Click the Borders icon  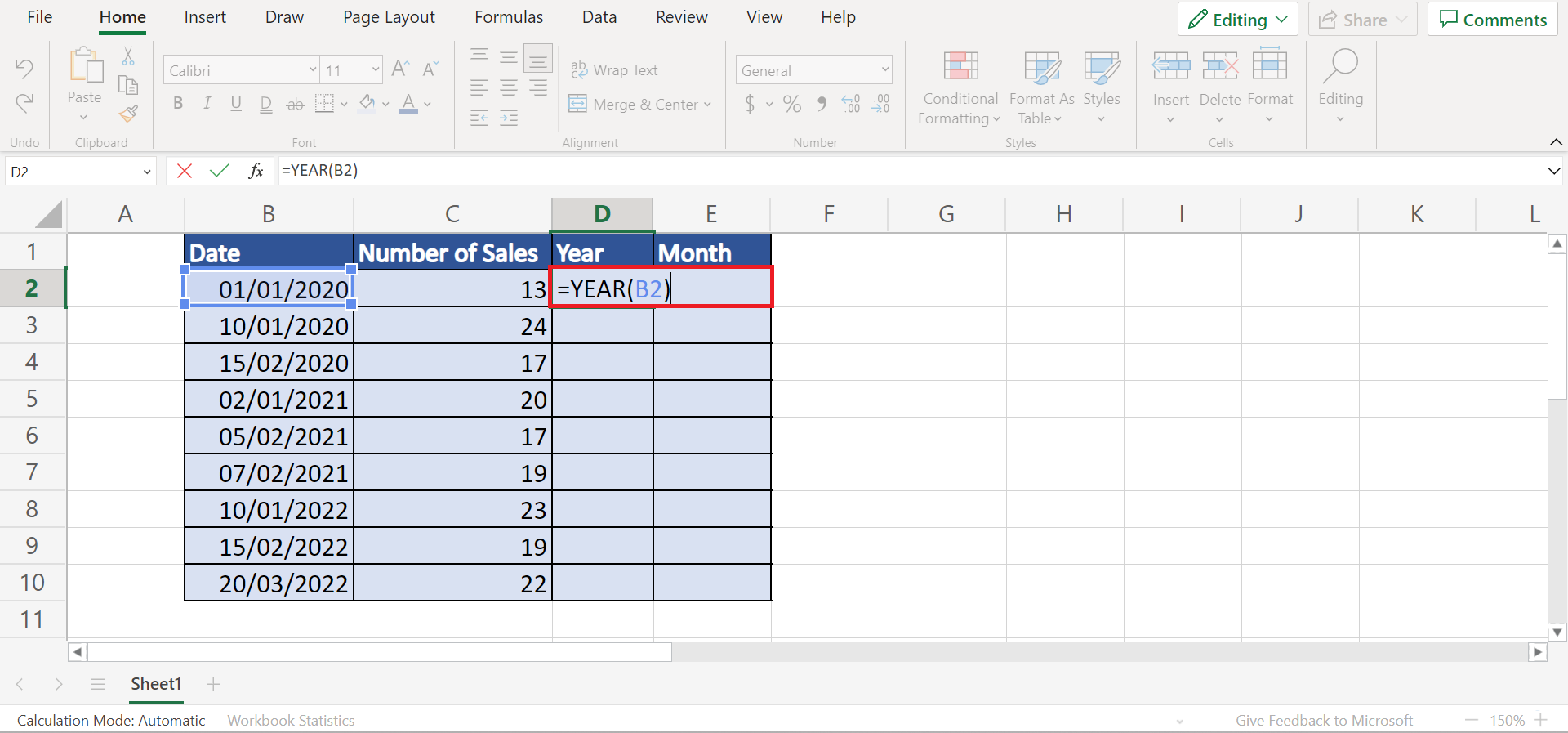[x=325, y=104]
